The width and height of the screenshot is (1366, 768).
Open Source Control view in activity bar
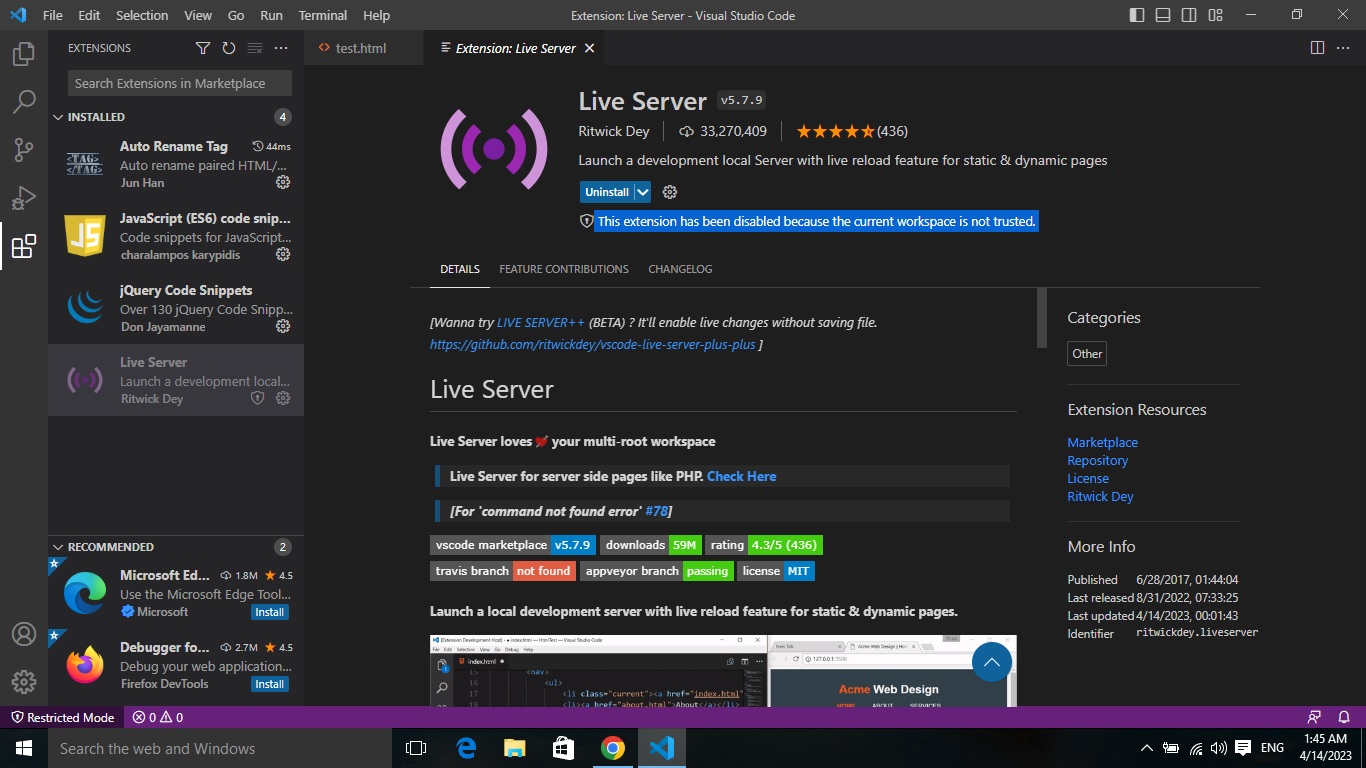coord(24,150)
